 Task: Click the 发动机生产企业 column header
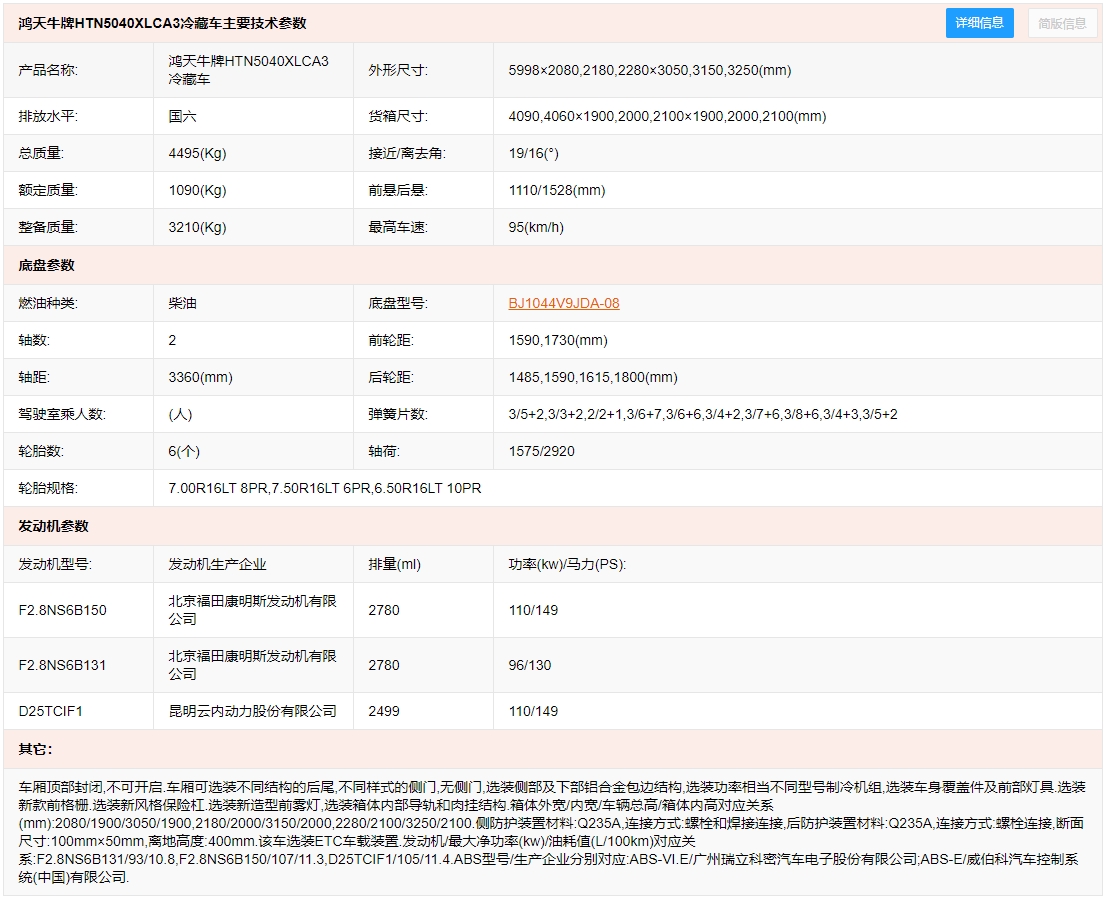click(x=217, y=564)
